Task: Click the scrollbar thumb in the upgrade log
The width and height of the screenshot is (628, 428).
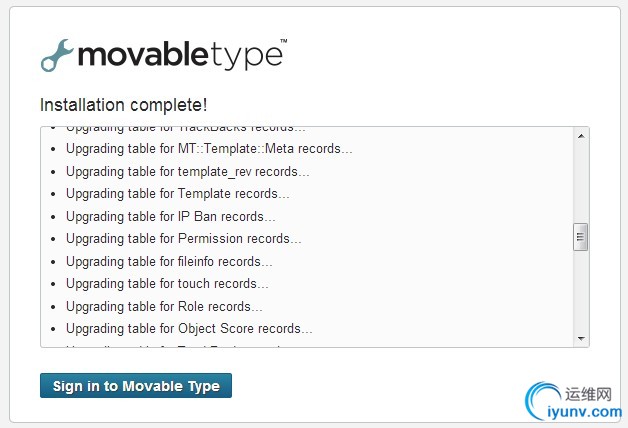Action: point(581,237)
